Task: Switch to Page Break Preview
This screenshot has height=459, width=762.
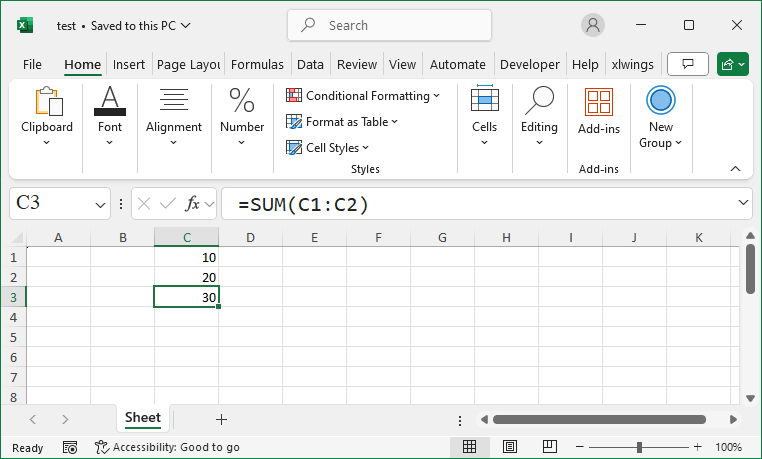Action: pyautogui.click(x=549, y=447)
